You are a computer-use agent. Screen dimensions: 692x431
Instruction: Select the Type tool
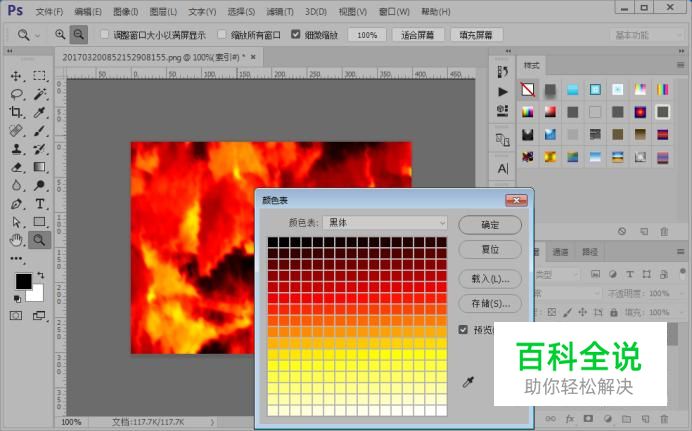point(40,204)
